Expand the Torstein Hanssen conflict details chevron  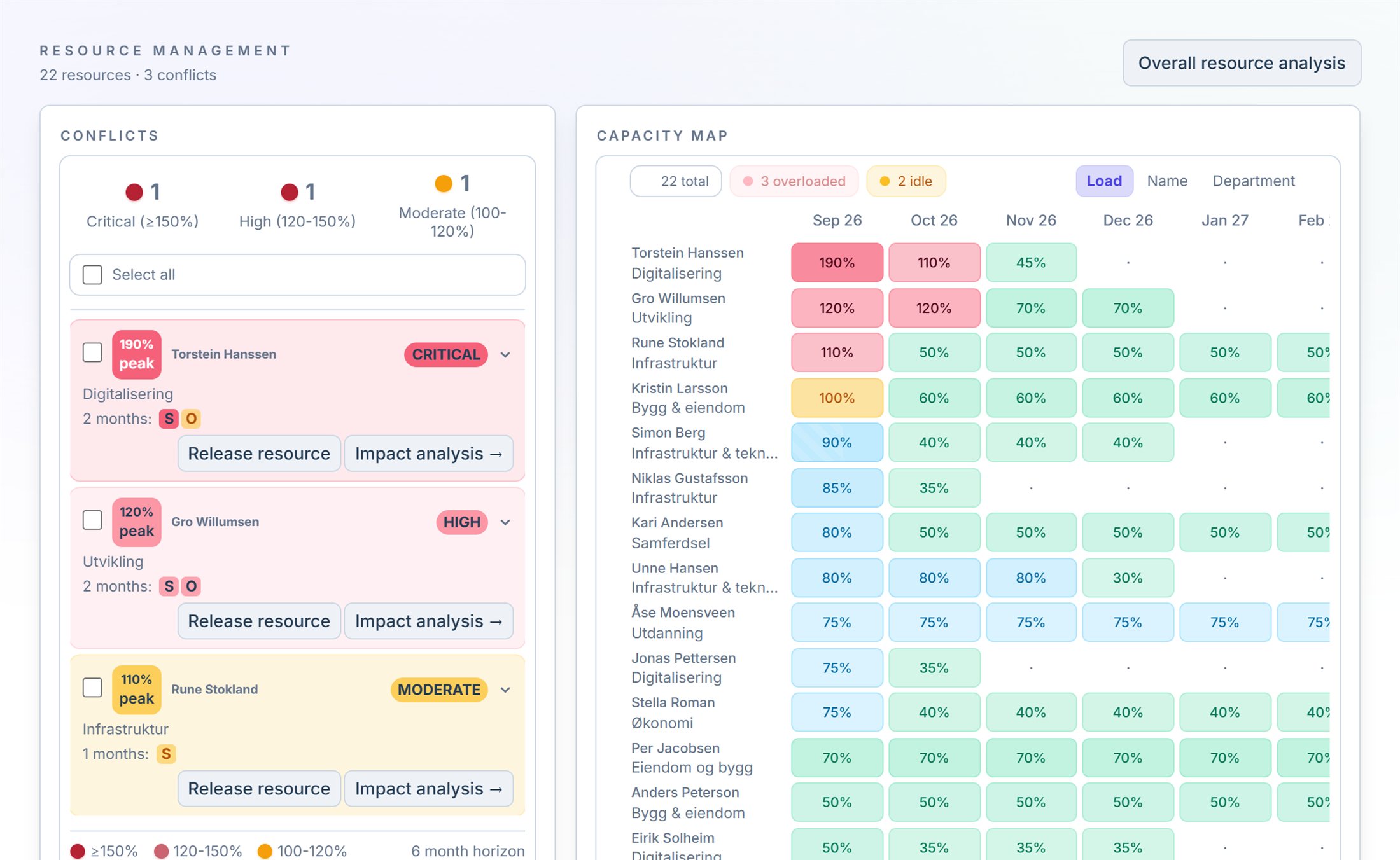tap(505, 355)
